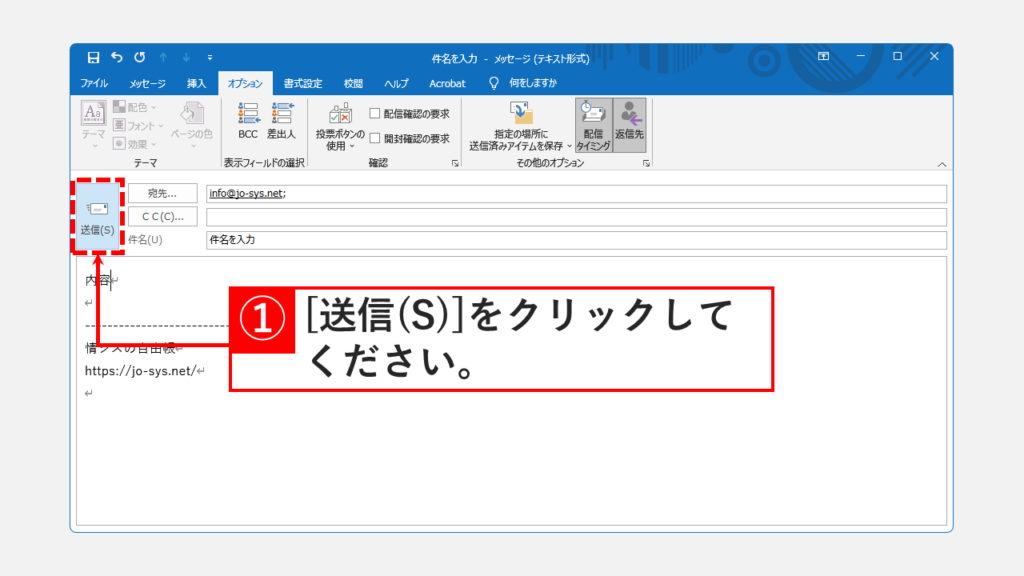
Task: Show the BCC field
Action: pyautogui.click(x=247, y=122)
